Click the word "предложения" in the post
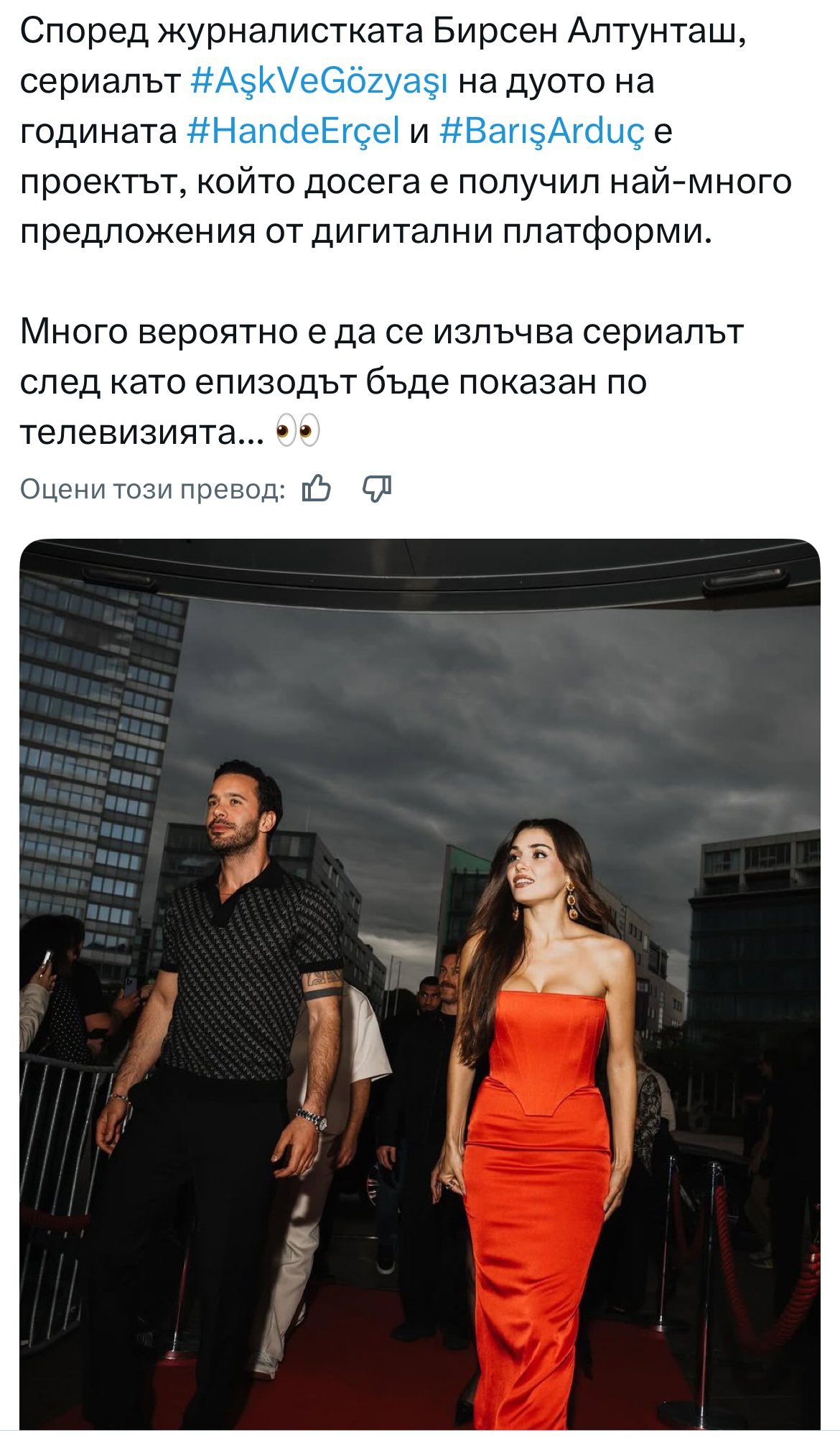The width and height of the screenshot is (840, 1448). click(137, 233)
